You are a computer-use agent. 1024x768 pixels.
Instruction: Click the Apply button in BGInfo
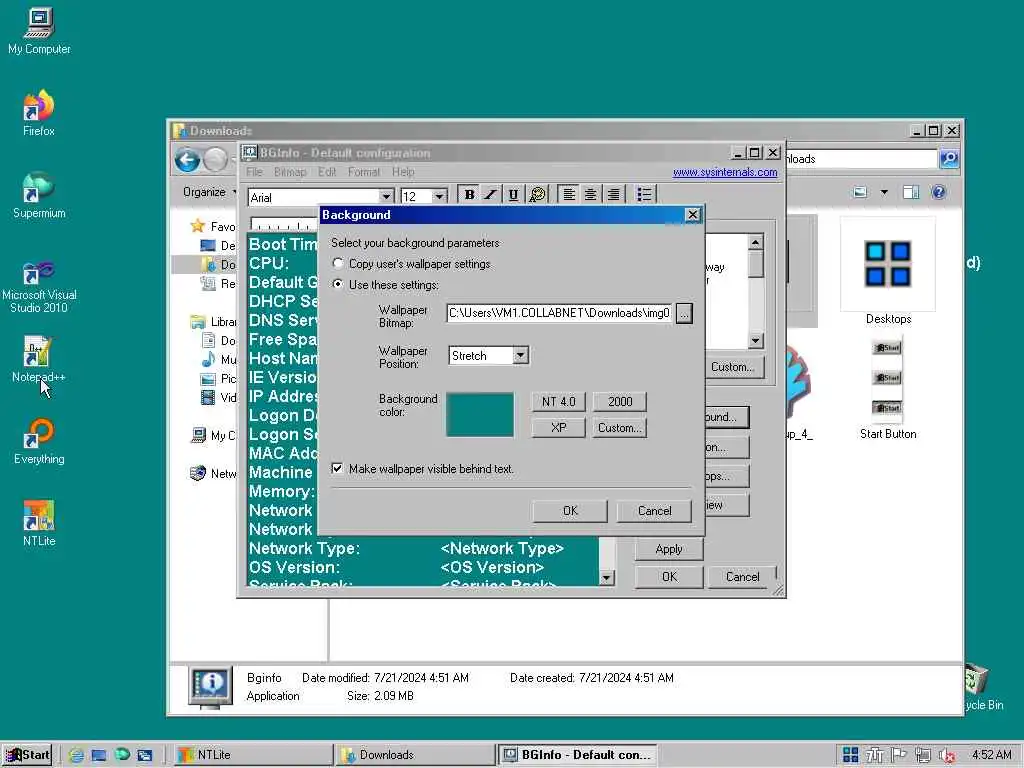pos(669,549)
